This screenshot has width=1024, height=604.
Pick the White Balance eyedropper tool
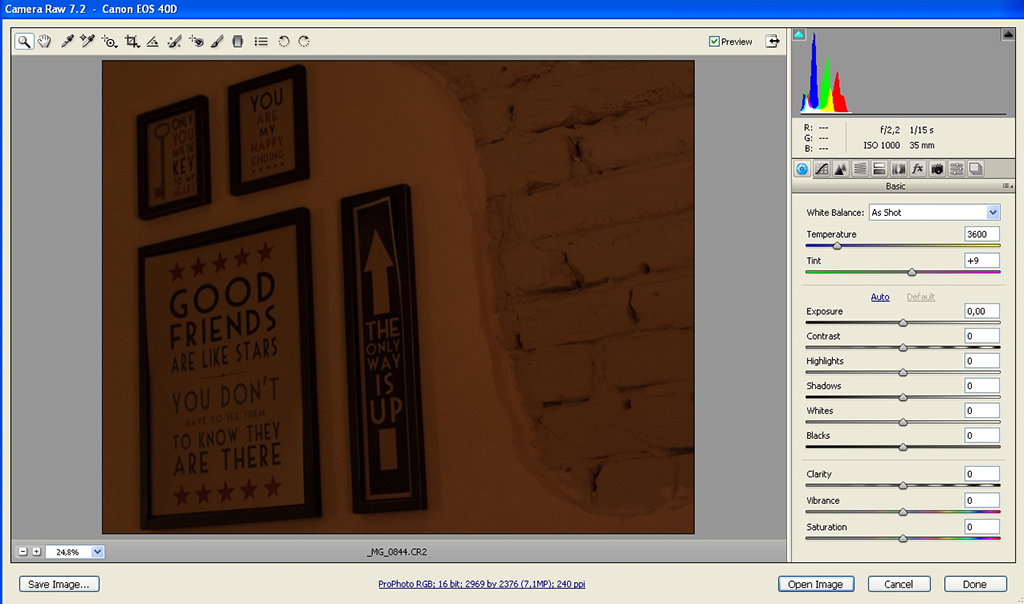tap(67, 42)
